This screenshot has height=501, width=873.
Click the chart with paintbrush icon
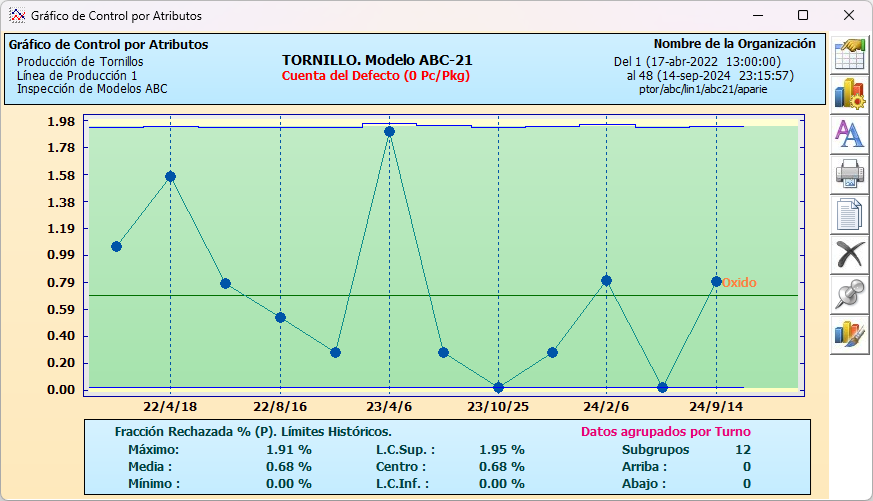pyautogui.click(x=849, y=334)
